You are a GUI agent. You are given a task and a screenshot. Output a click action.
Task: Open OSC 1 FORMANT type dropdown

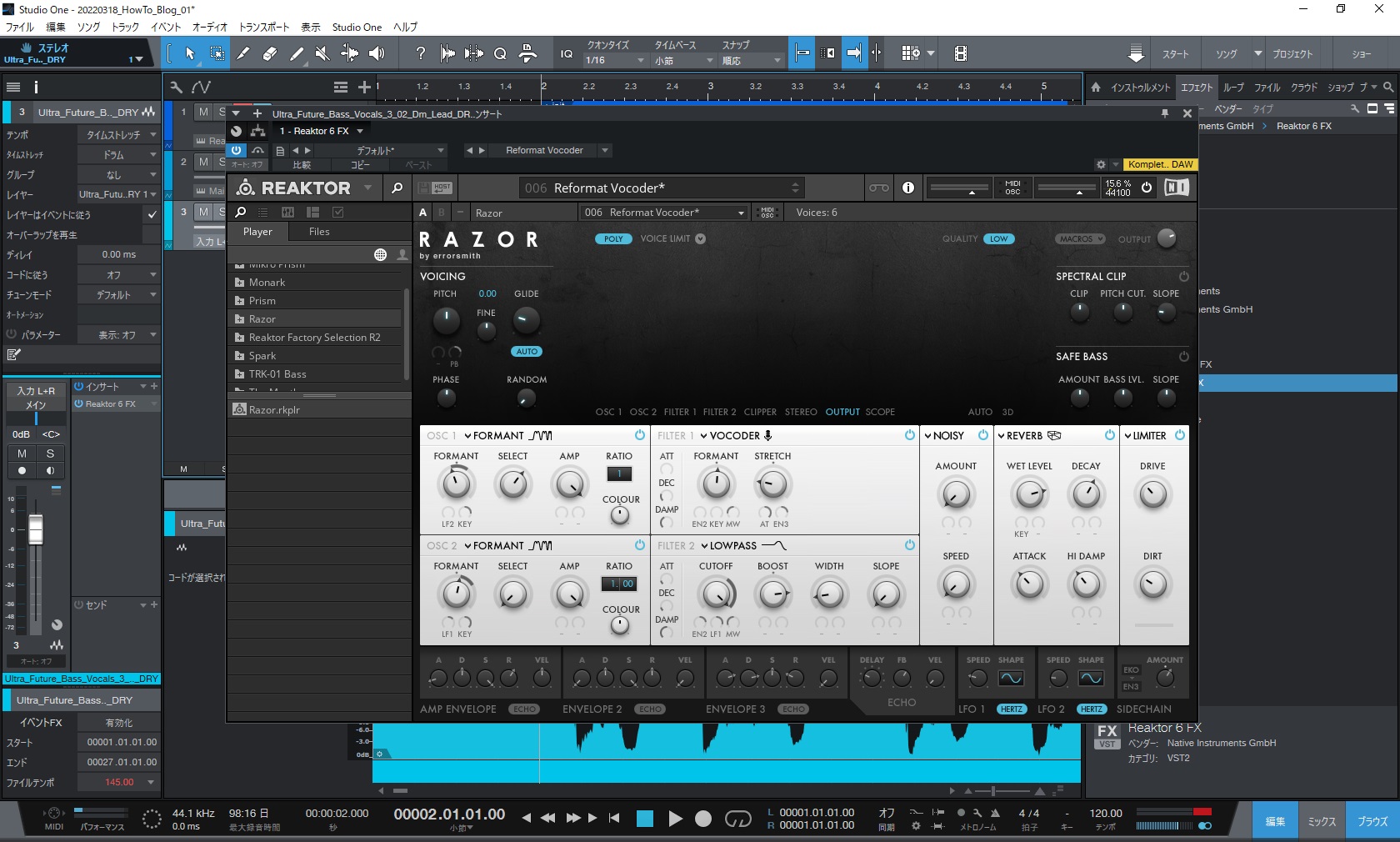point(508,435)
